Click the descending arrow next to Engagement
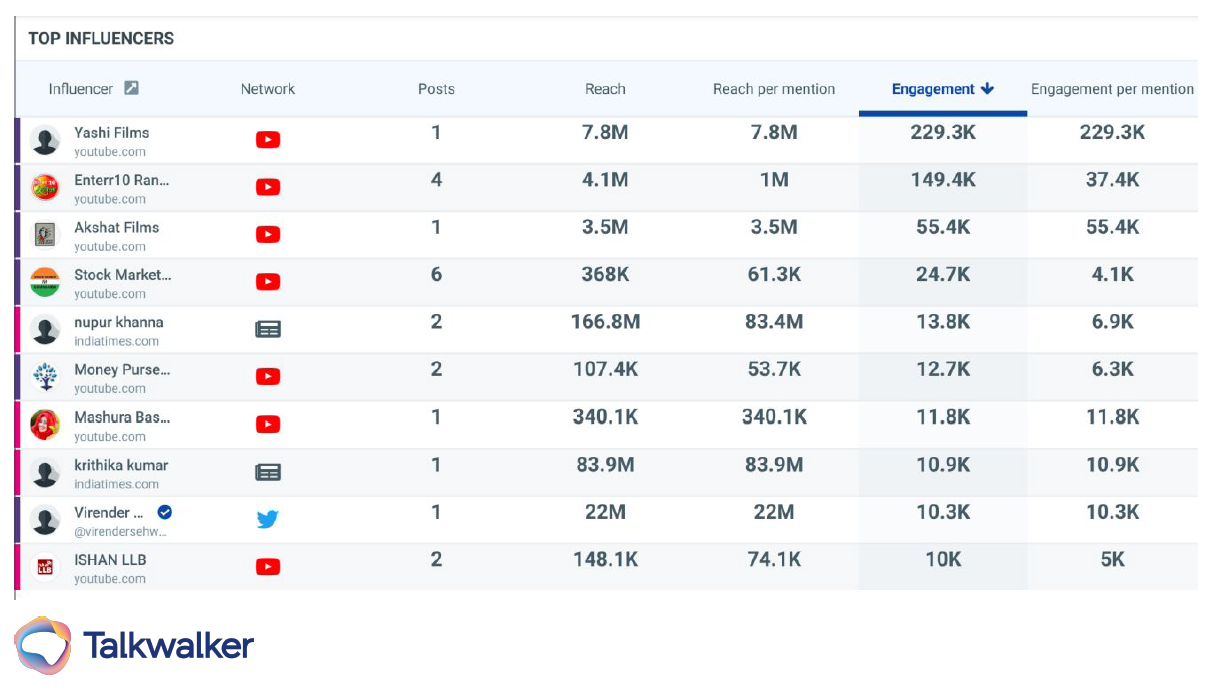 click(988, 89)
